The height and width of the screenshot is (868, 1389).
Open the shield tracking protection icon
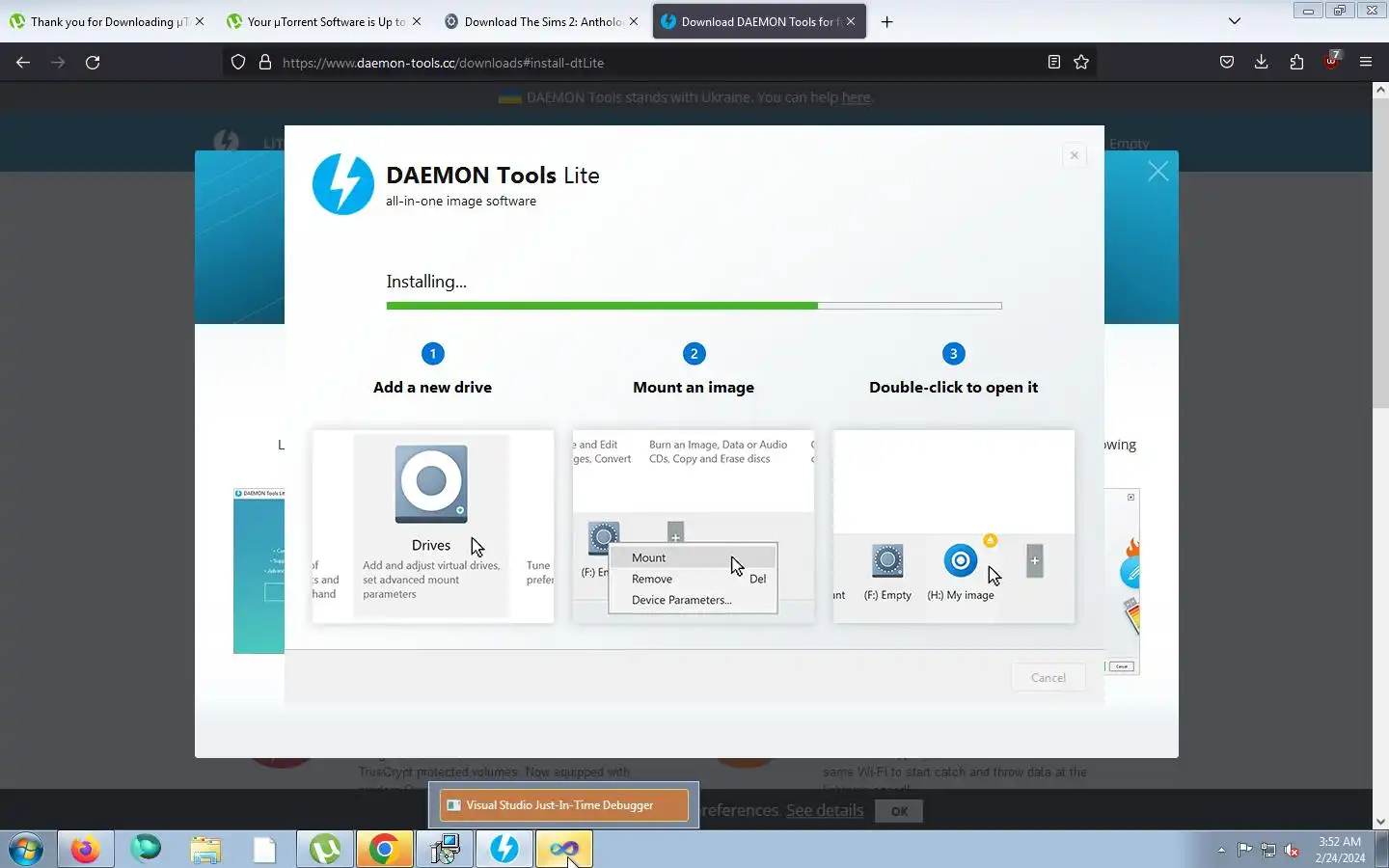(238, 62)
